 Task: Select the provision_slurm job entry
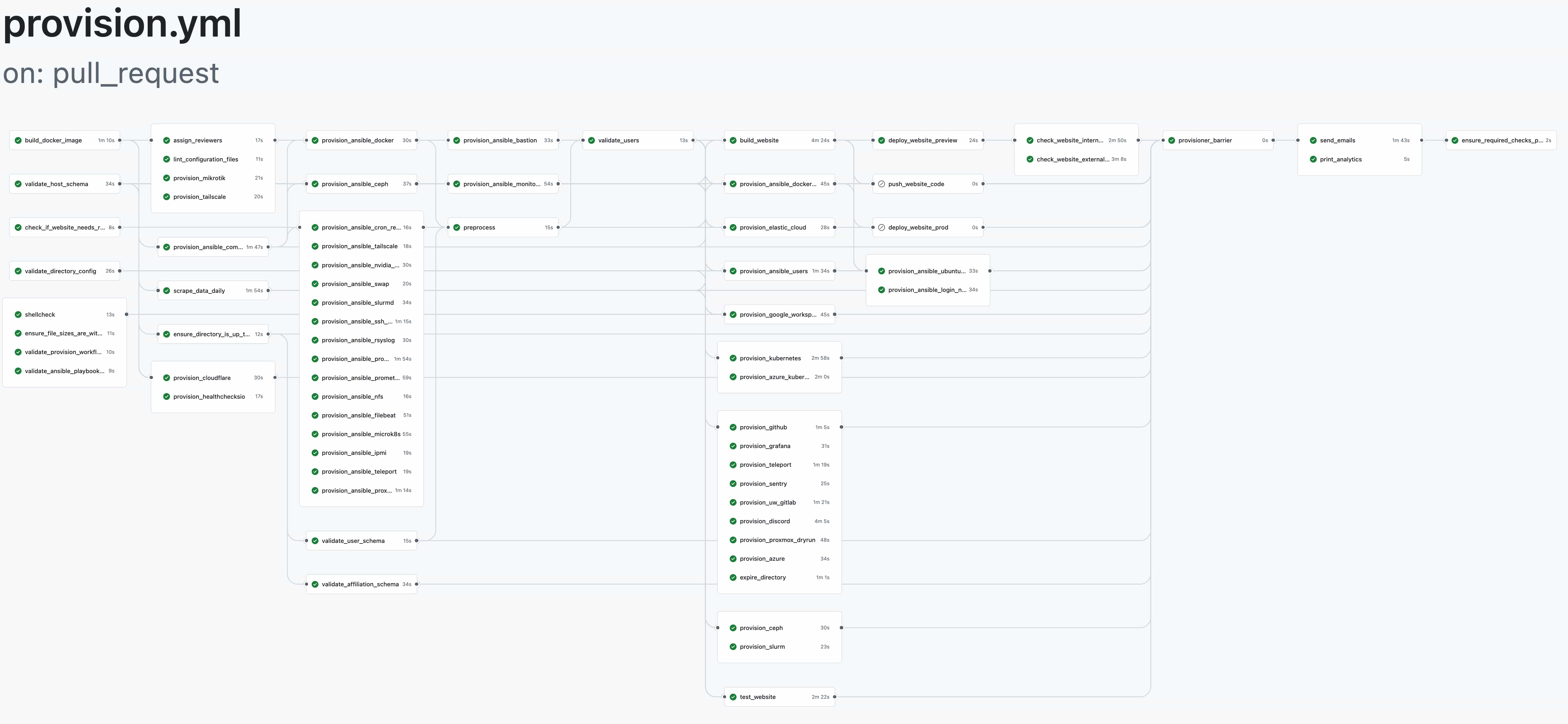[x=762, y=646]
